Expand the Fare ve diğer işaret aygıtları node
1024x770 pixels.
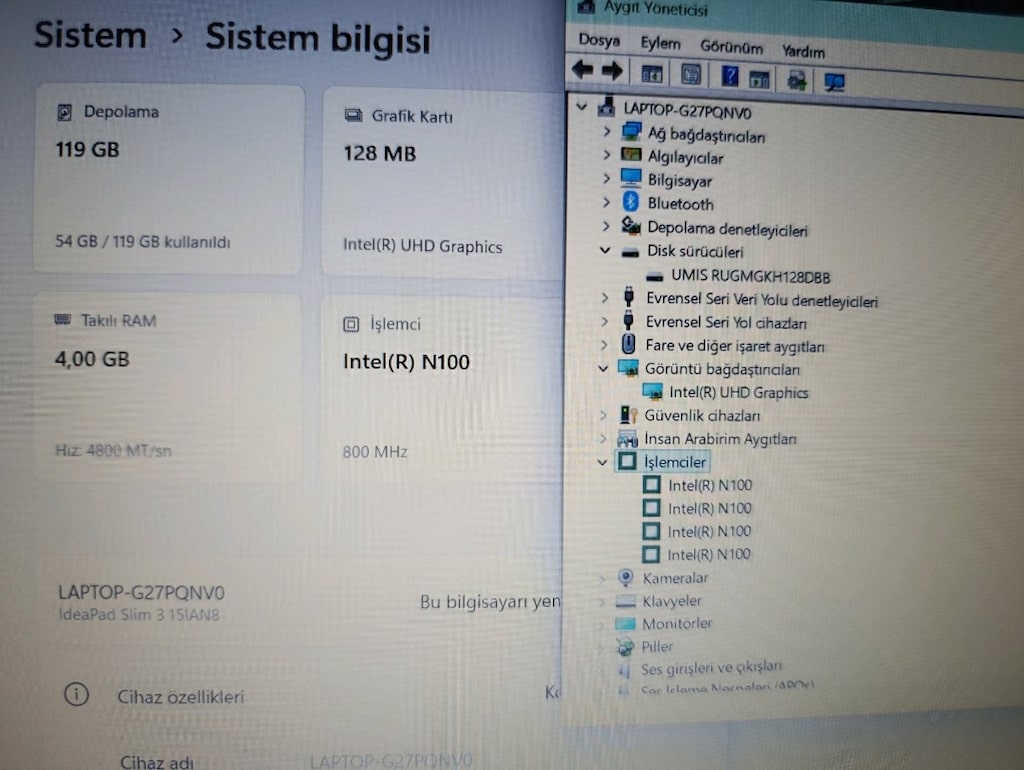coord(603,344)
